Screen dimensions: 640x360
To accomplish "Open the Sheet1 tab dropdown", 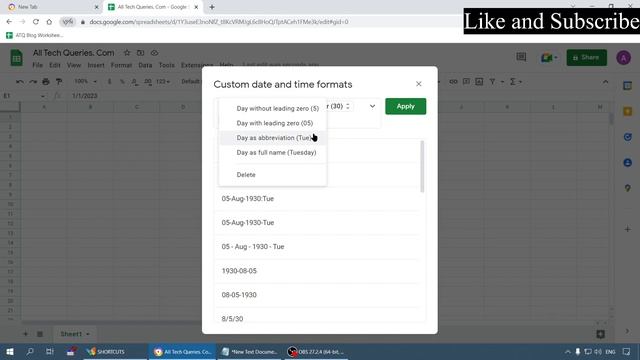I will tap(87, 334).
